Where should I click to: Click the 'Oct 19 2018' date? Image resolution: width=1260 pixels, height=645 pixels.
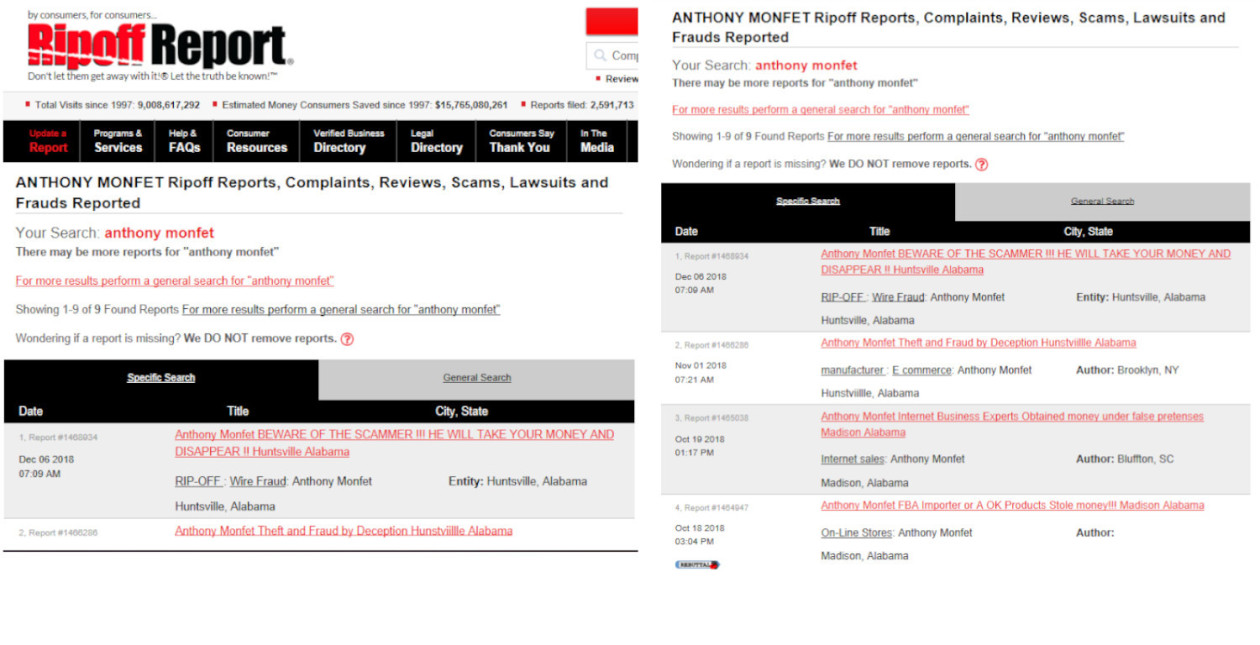coord(701,439)
